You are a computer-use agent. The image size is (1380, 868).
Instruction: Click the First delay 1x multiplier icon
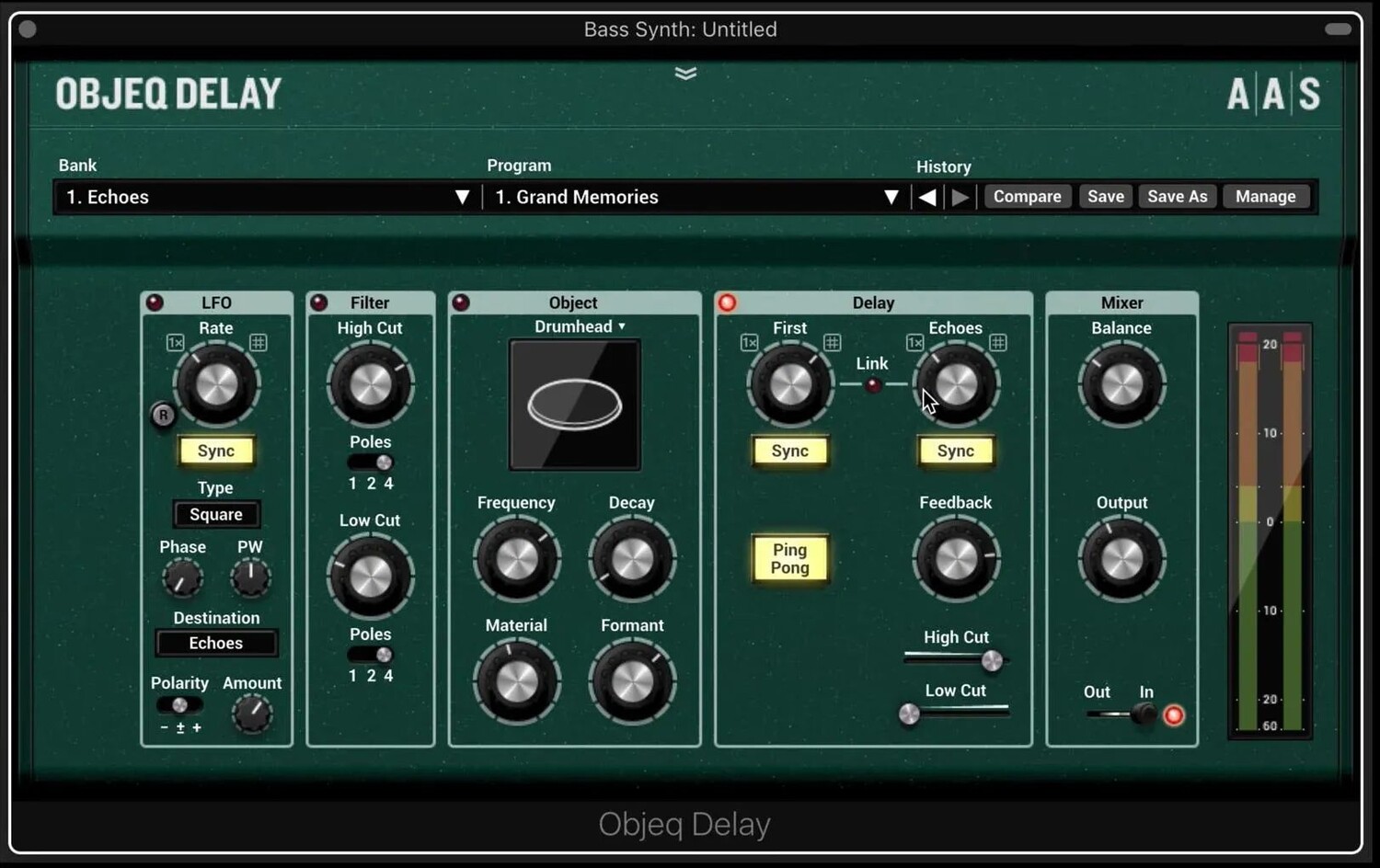click(749, 343)
